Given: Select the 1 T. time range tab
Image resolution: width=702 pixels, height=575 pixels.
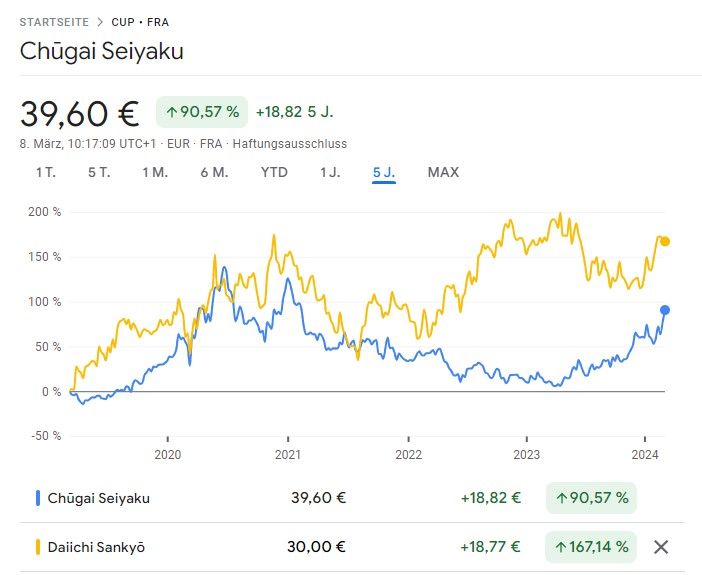Looking at the screenshot, I should [x=45, y=172].
